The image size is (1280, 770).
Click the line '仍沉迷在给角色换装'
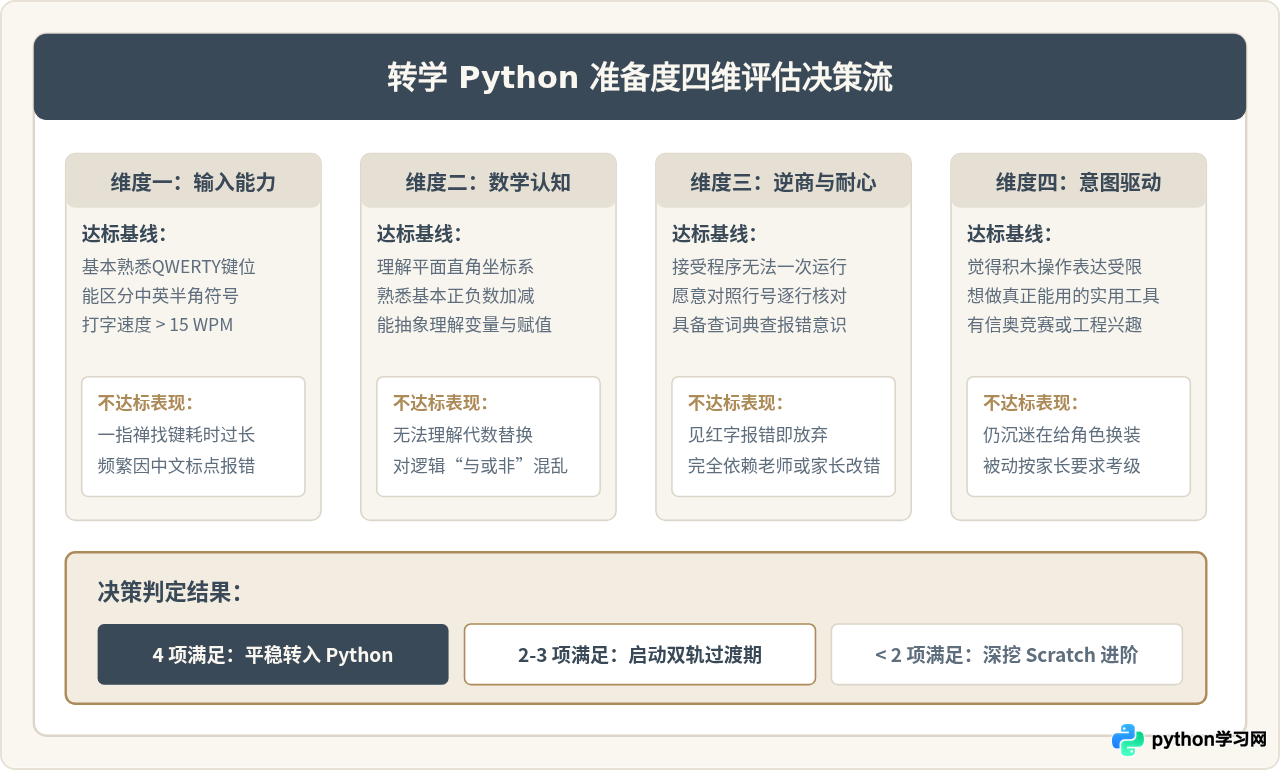1062,435
